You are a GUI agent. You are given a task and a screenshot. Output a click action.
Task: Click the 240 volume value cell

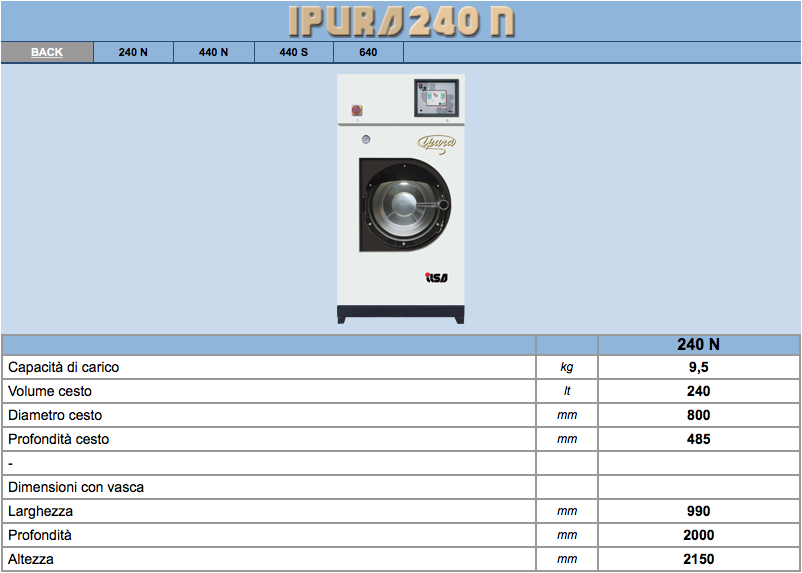pyautogui.click(x=698, y=391)
